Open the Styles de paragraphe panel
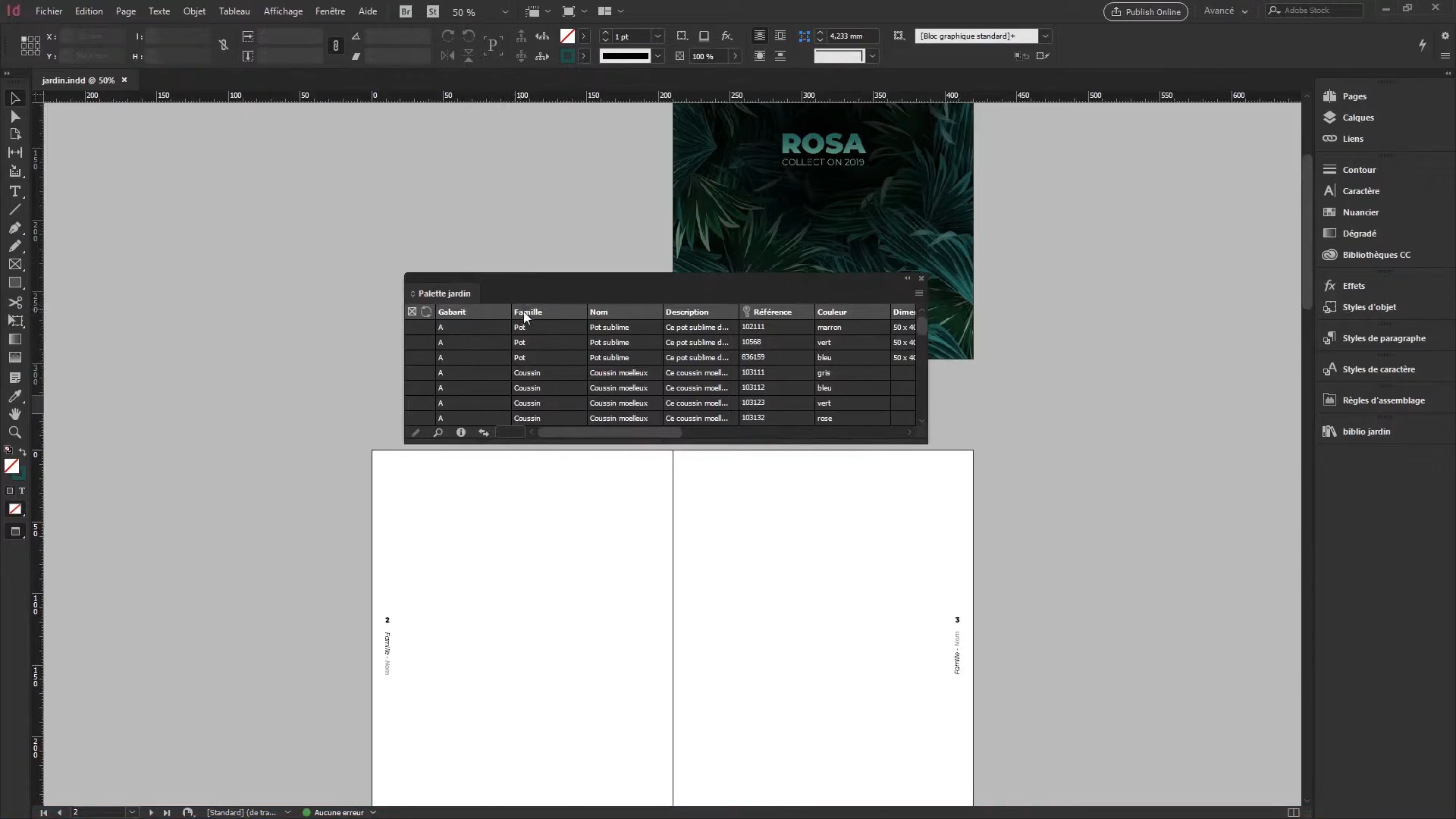 (x=1385, y=338)
